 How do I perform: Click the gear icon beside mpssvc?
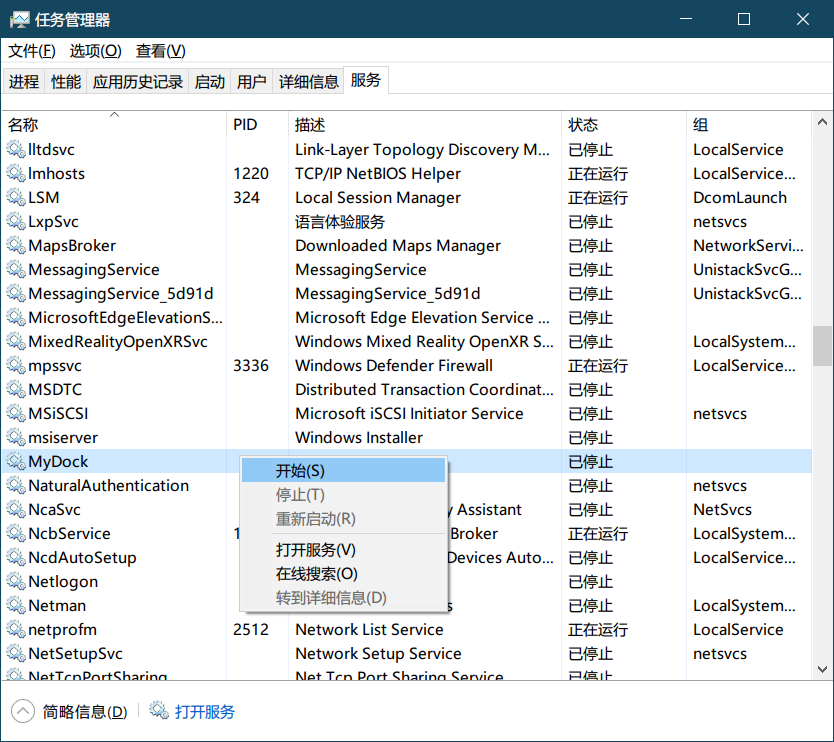click(16, 365)
